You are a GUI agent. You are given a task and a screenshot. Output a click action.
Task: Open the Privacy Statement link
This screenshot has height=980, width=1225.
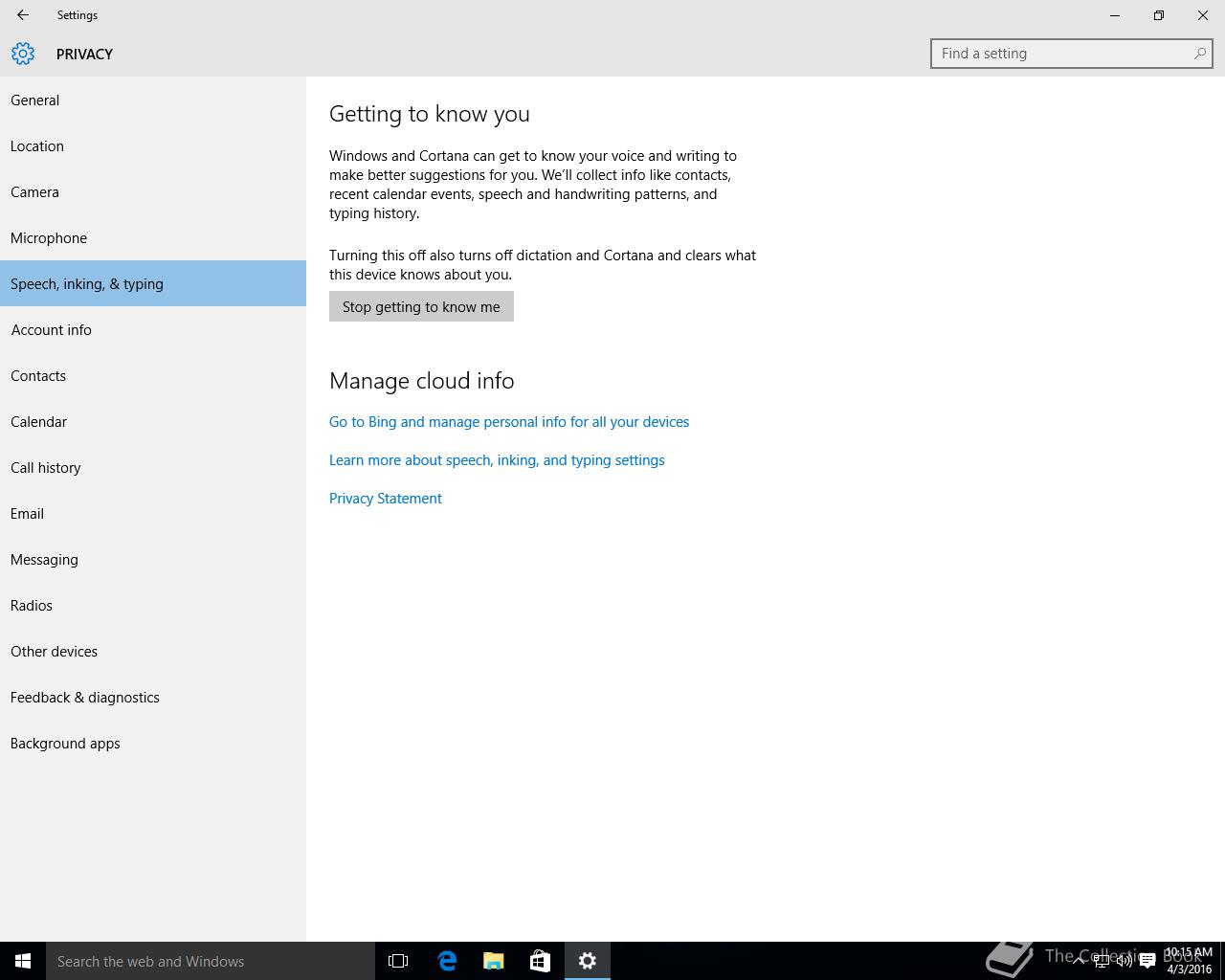(x=386, y=499)
